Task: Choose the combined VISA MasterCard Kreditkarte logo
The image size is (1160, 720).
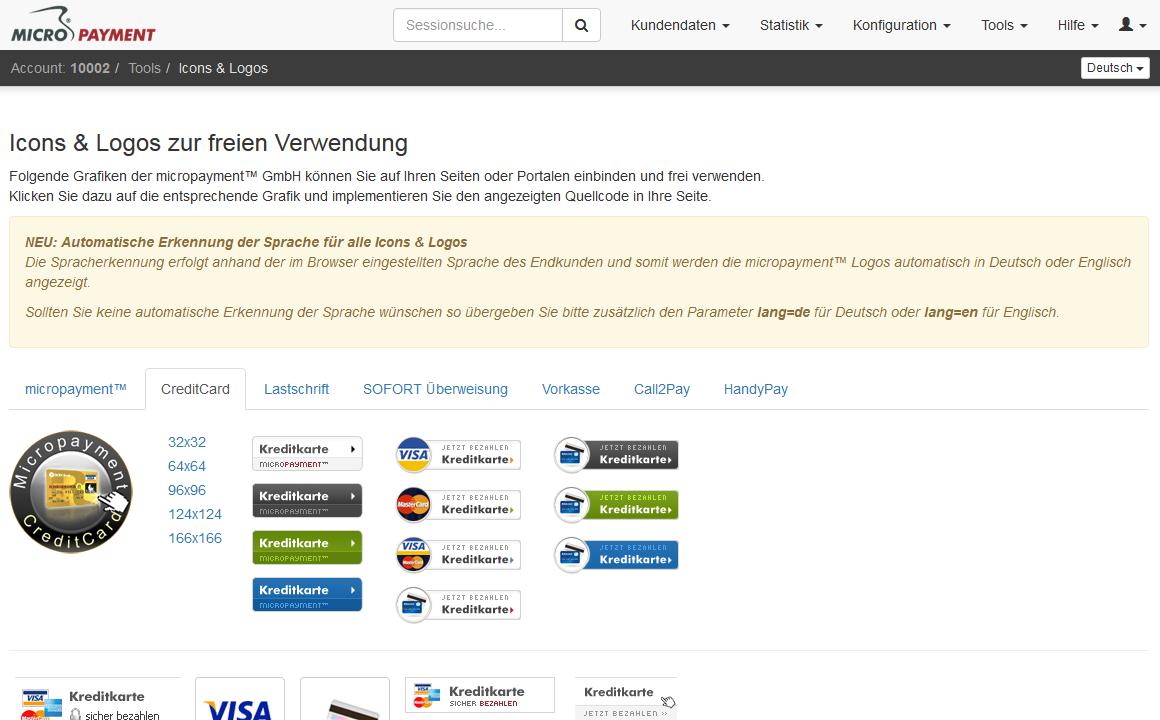Action: click(x=459, y=555)
